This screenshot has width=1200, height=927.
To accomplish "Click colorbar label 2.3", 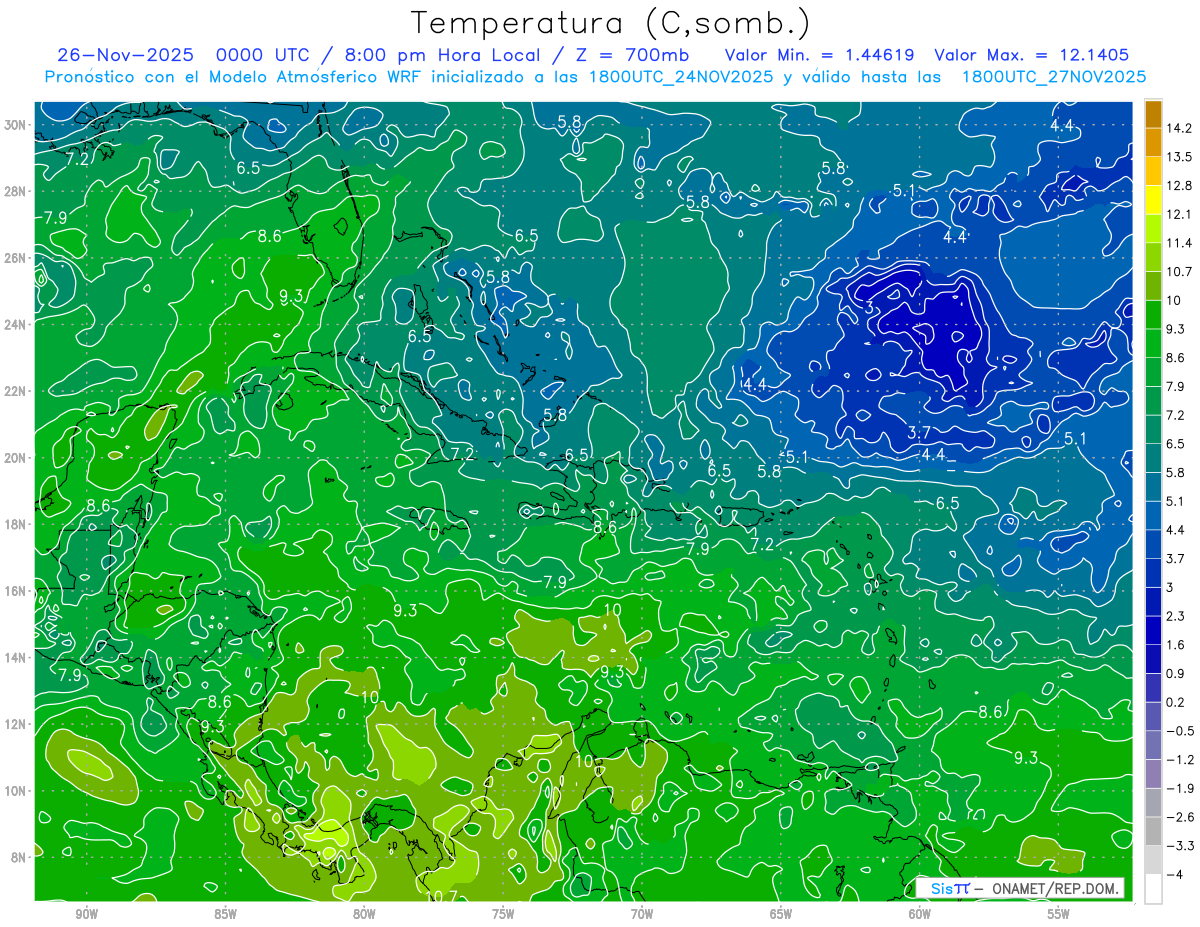I will (1176, 616).
